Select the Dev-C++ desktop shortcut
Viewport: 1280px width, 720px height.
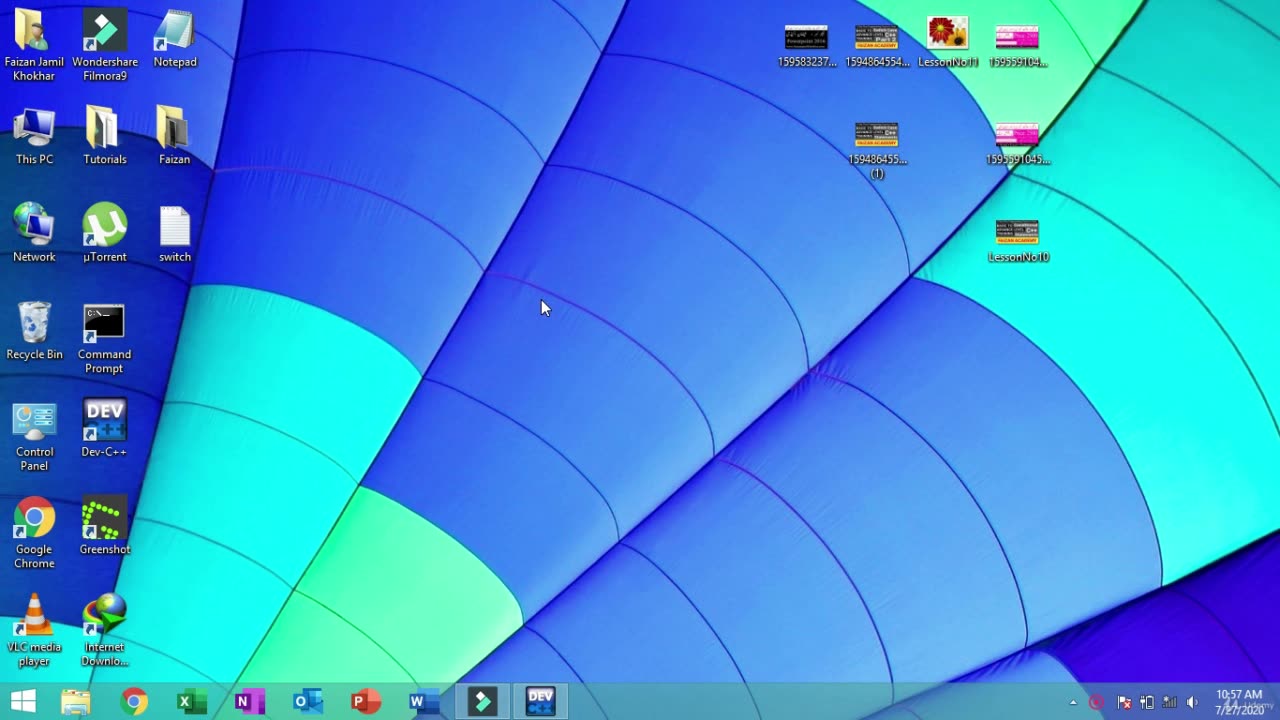[x=104, y=429]
